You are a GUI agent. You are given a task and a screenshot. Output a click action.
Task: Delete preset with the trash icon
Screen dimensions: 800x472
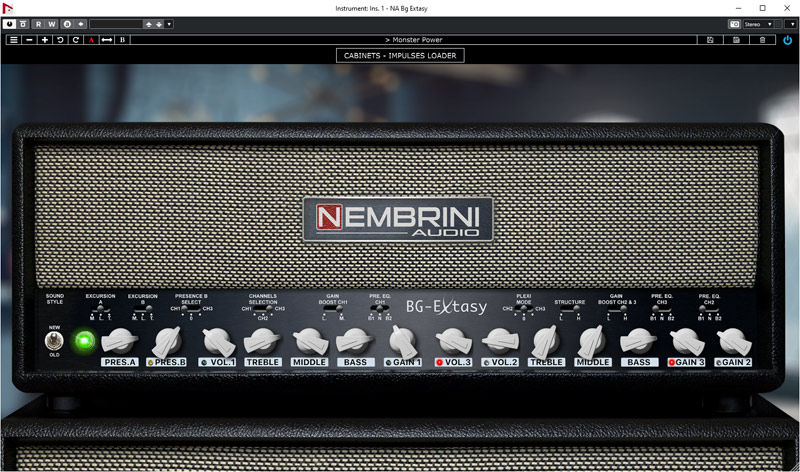click(x=763, y=40)
